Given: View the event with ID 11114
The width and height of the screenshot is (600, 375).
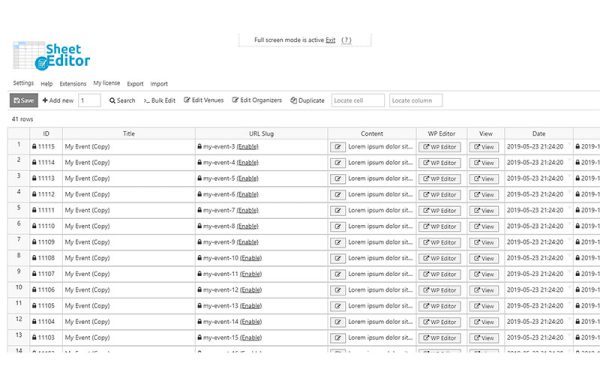Looking at the screenshot, I should click(x=484, y=163).
